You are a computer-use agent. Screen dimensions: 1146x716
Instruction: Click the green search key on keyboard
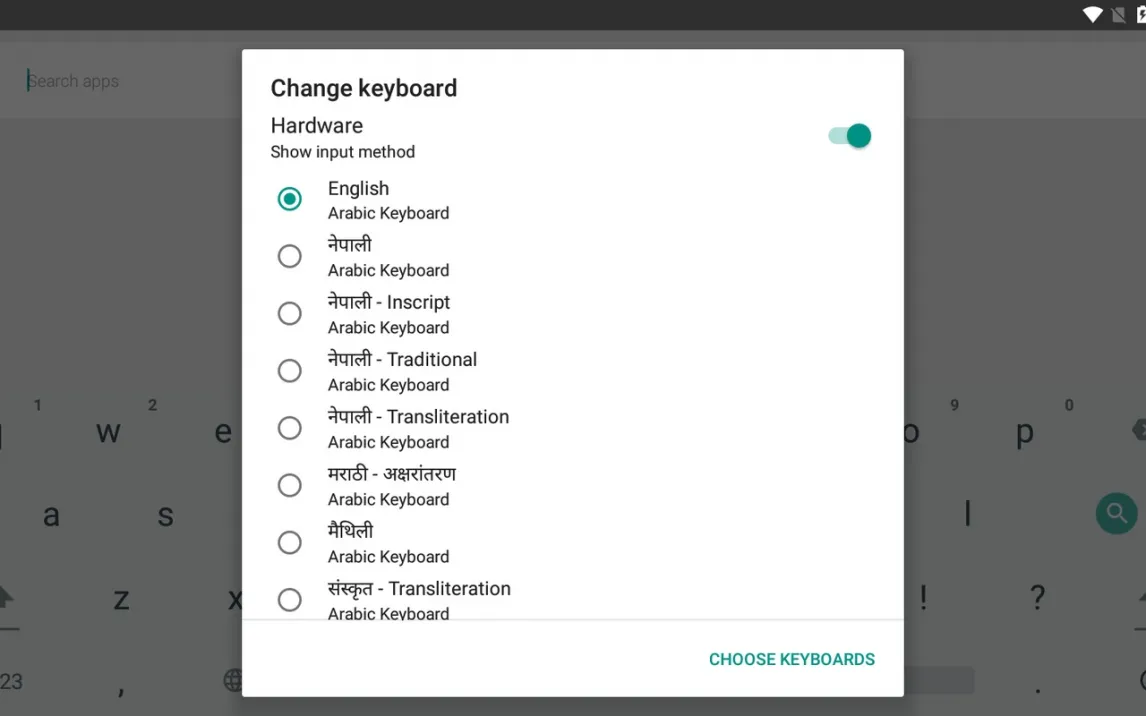1116,513
